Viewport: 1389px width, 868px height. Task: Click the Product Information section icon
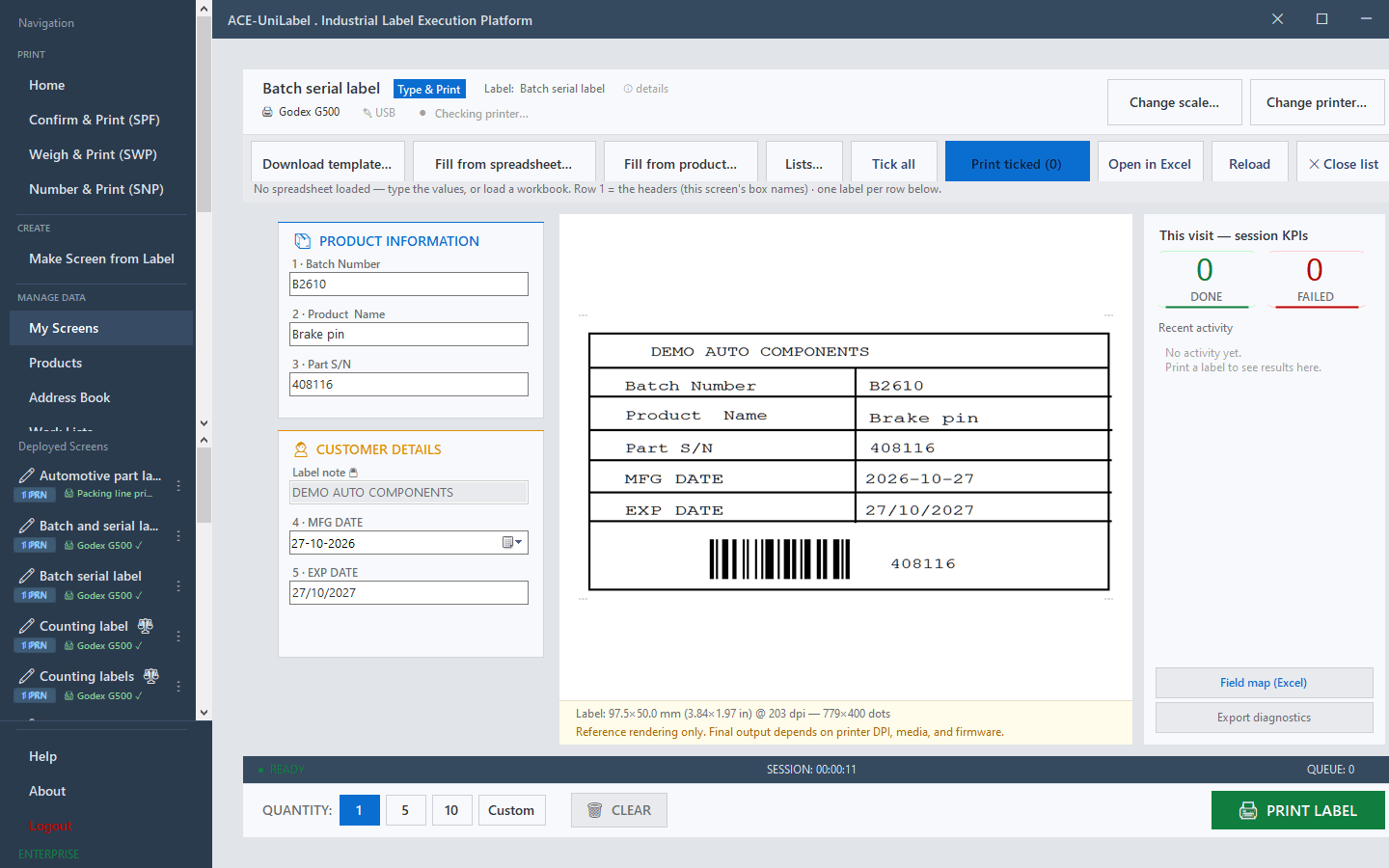(303, 241)
